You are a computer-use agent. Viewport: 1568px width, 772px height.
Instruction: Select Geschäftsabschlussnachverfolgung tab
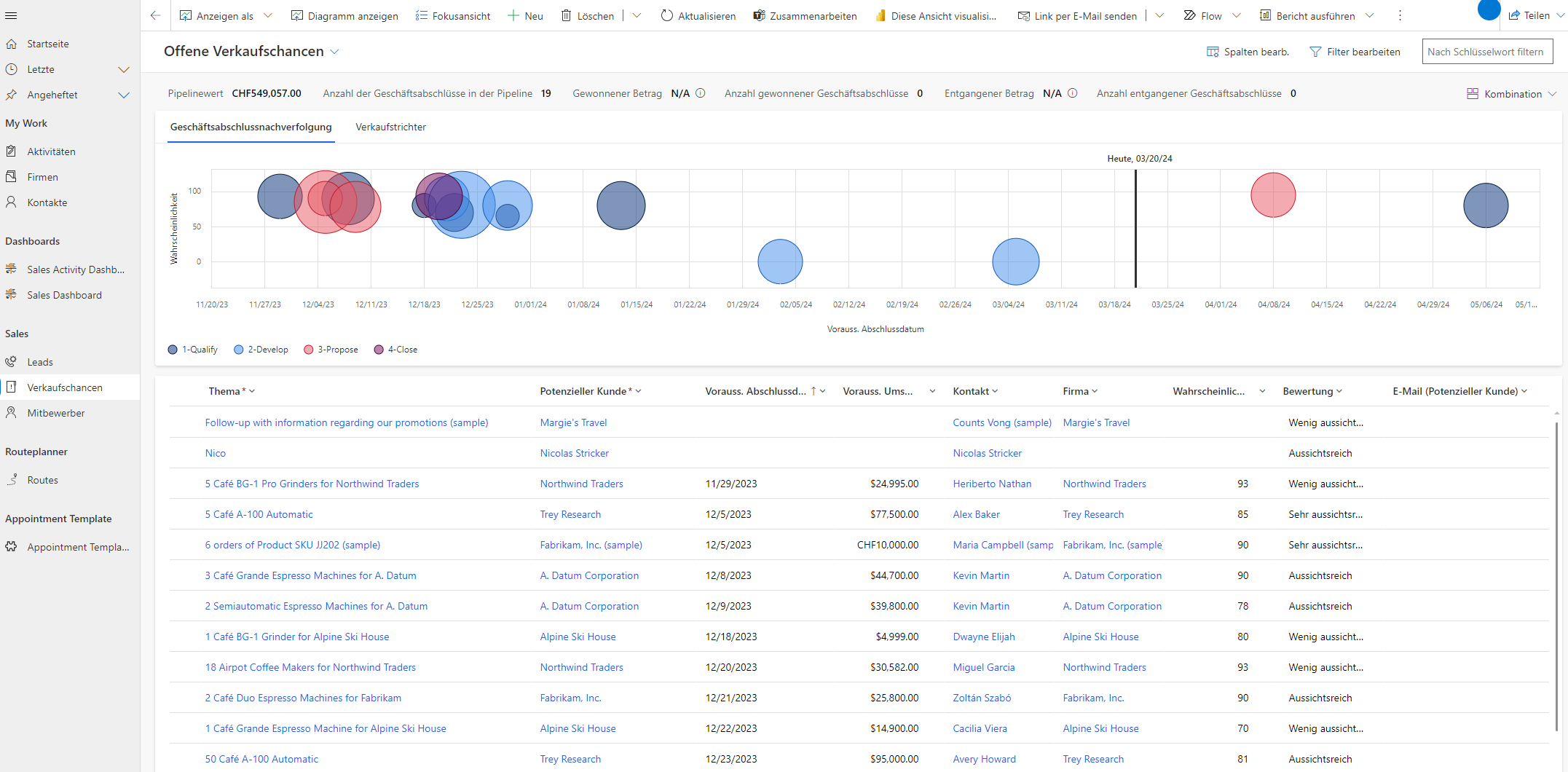(x=251, y=127)
